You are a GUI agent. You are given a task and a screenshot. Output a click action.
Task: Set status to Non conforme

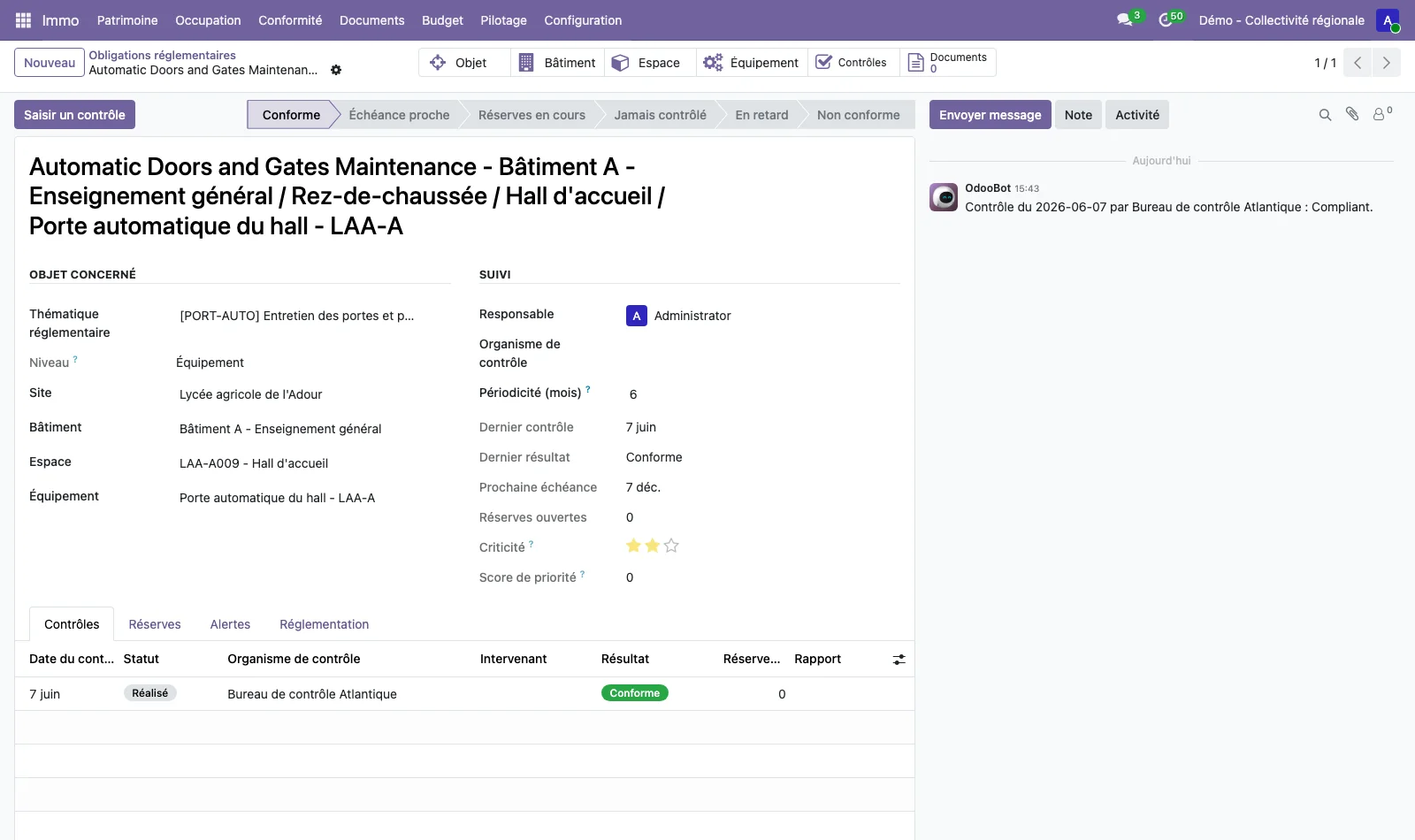858,115
